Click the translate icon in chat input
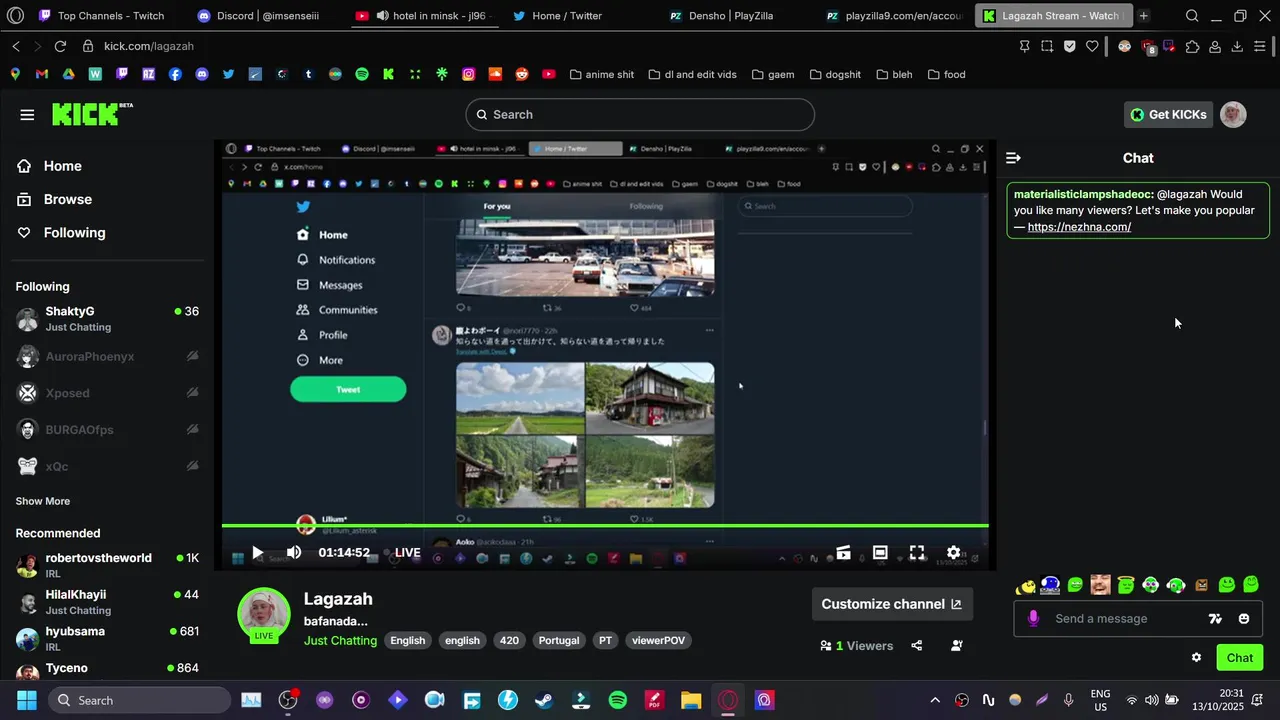The height and width of the screenshot is (720, 1280). pyautogui.click(x=1215, y=619)
